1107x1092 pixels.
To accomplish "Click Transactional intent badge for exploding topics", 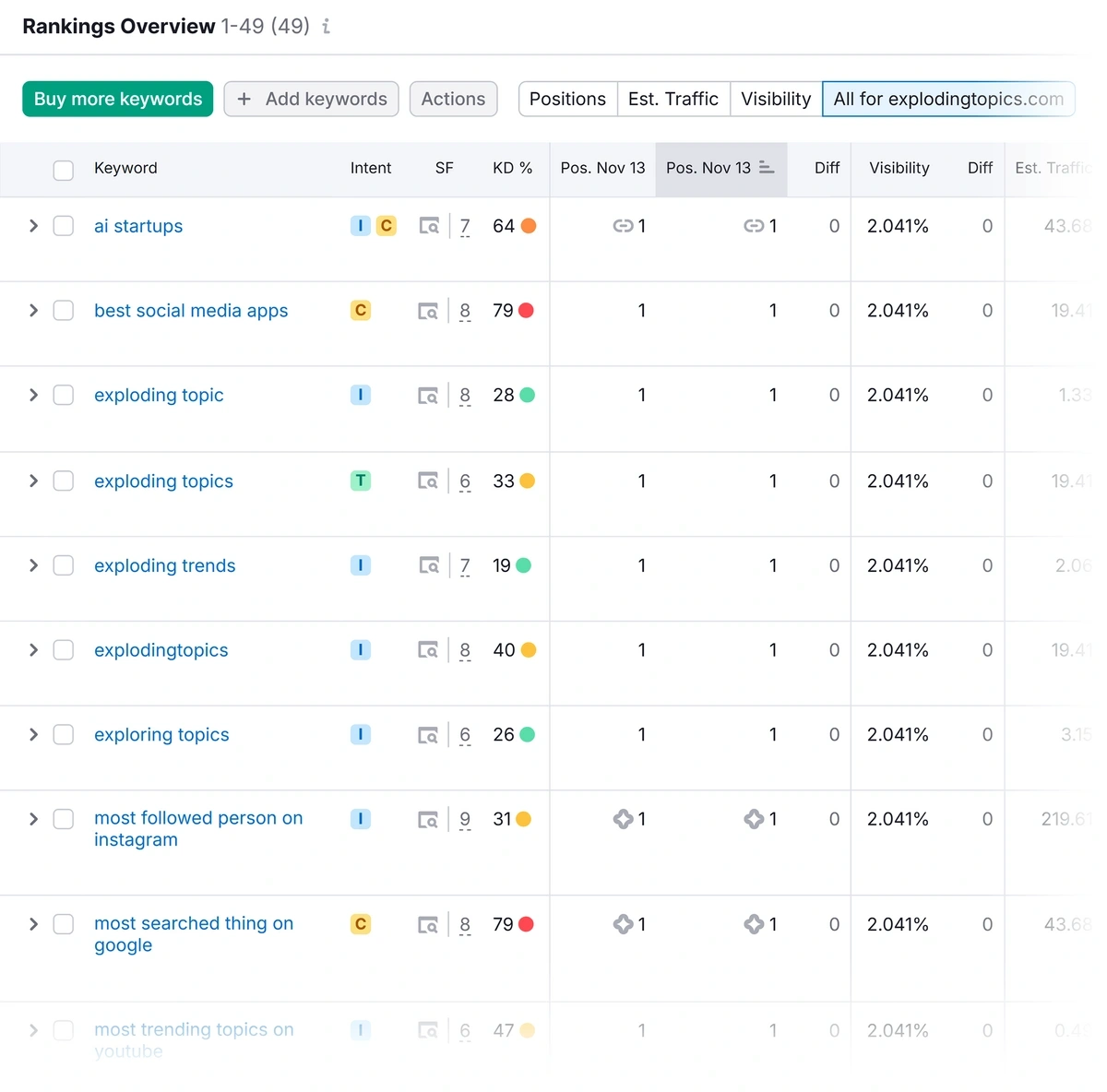I will 361,481.
